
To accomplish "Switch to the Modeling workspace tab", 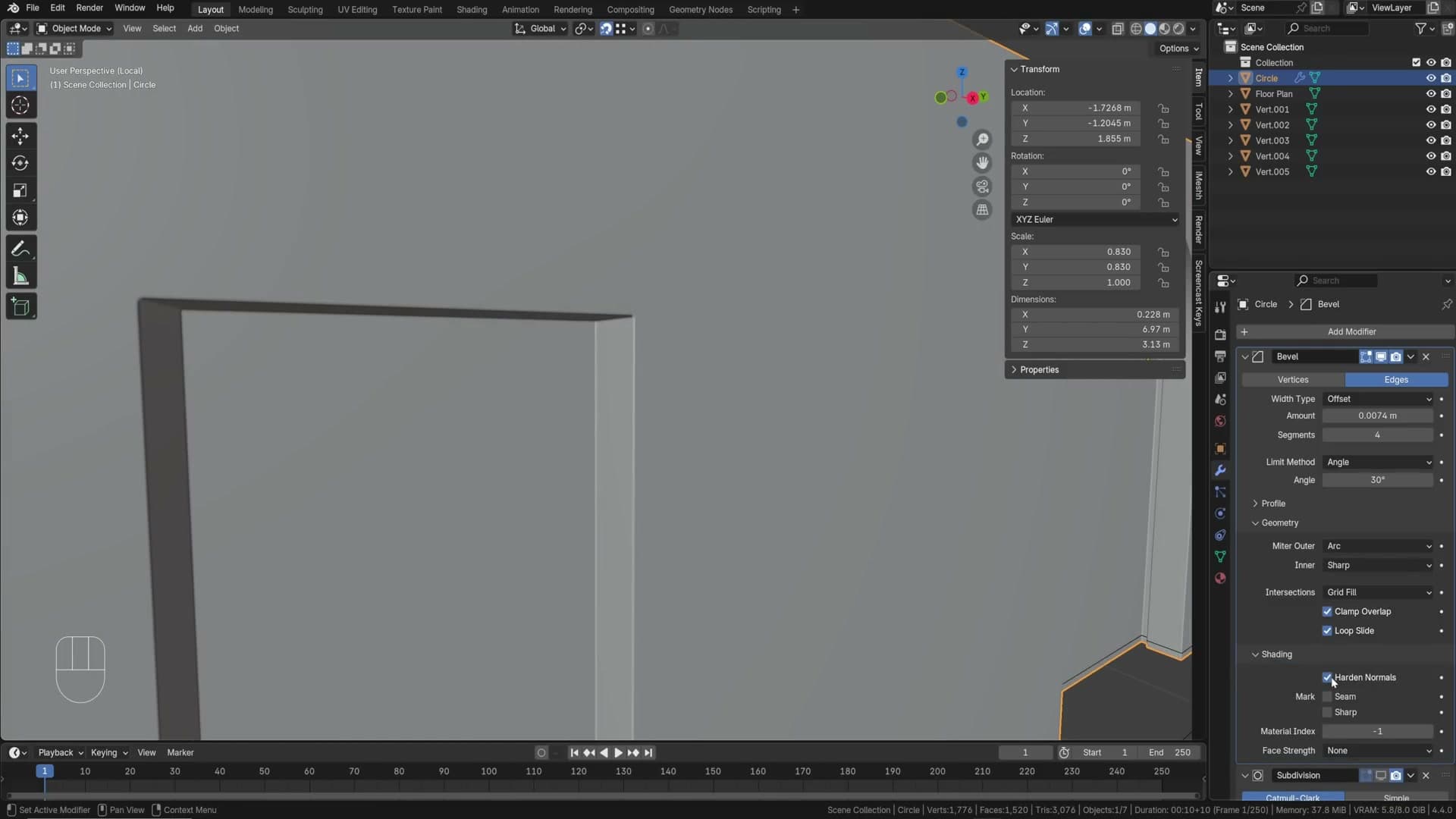I will 256,10.
